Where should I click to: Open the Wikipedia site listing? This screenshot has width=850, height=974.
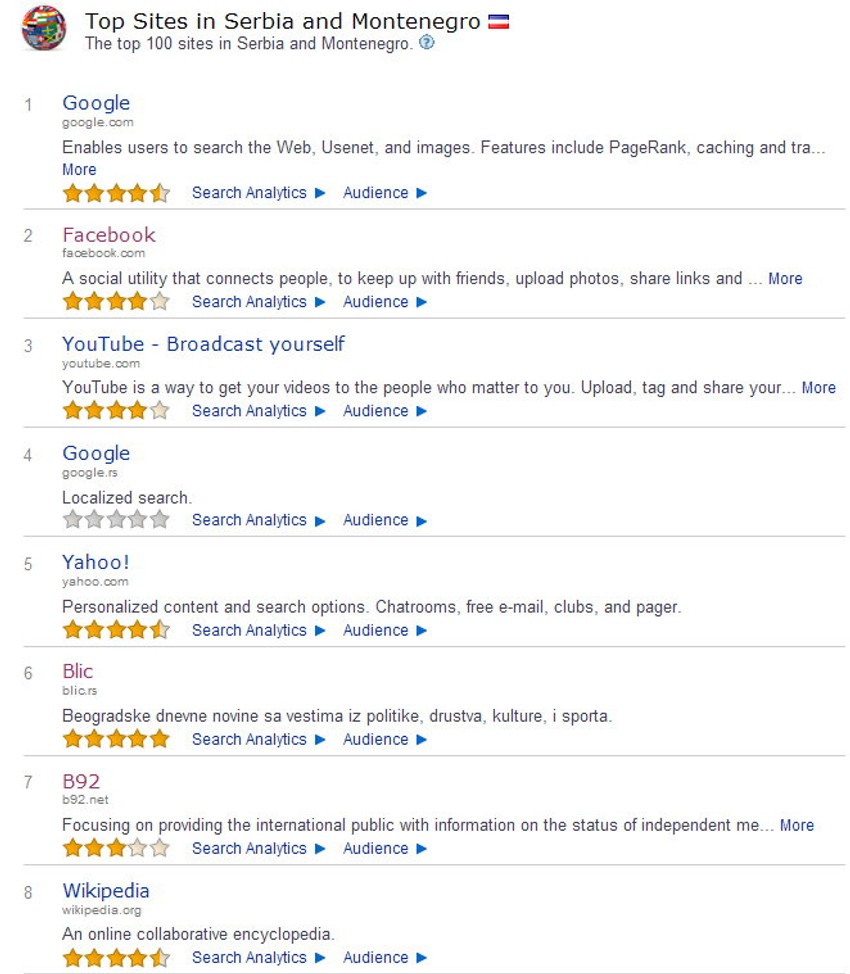pos(106,891)
